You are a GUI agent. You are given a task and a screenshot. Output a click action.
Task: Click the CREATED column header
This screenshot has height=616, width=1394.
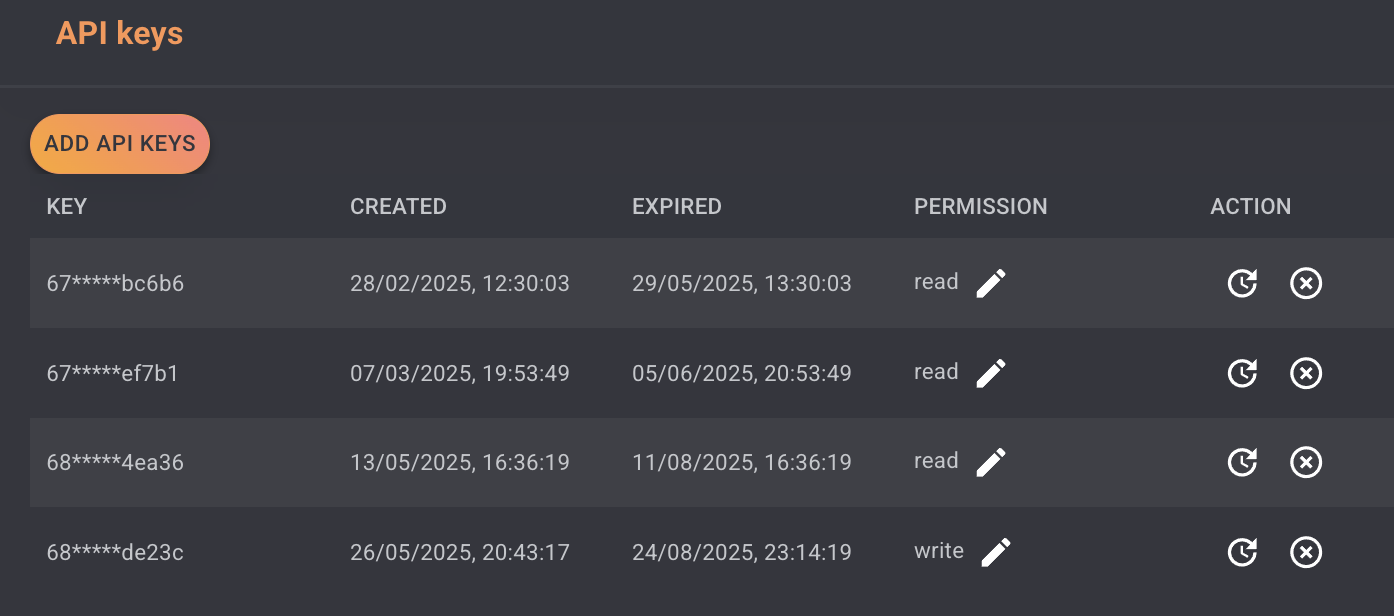click(398, 207)
